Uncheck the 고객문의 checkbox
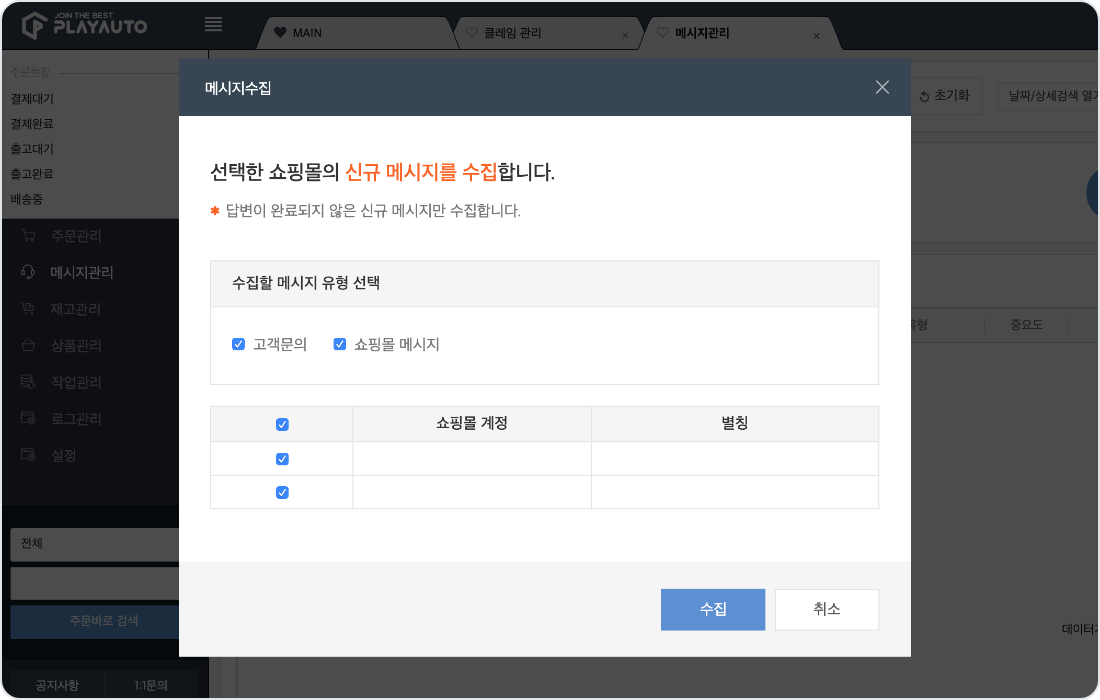1100x700 pixels. coord(238,344)
